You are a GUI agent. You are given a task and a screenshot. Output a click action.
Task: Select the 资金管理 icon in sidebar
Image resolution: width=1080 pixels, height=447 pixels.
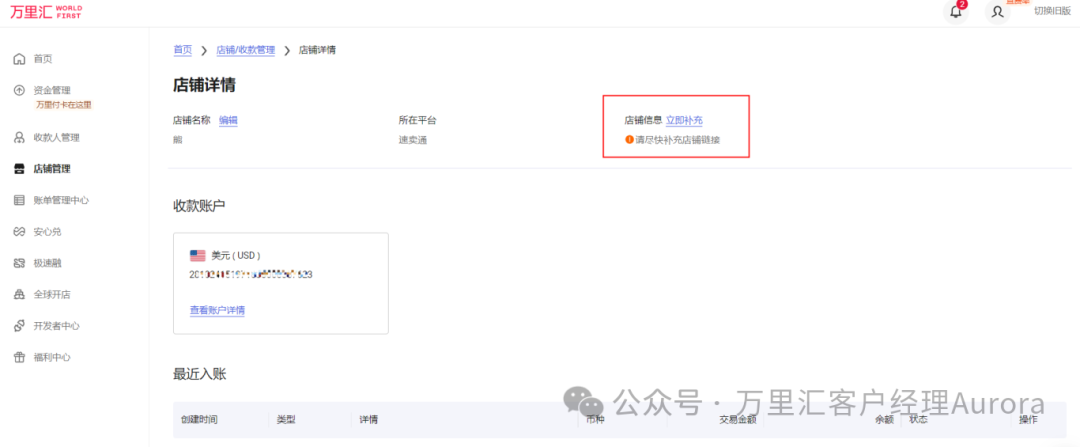pos(19,90)
